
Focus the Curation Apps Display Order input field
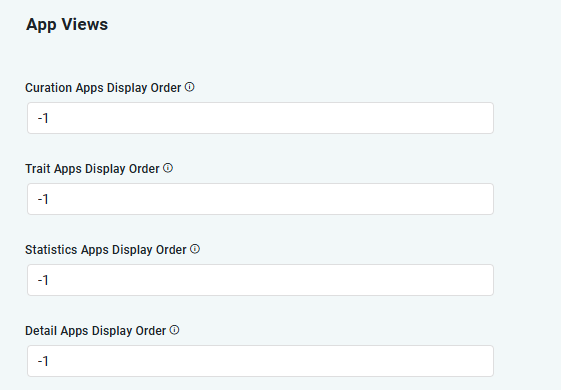pos(260,118)
